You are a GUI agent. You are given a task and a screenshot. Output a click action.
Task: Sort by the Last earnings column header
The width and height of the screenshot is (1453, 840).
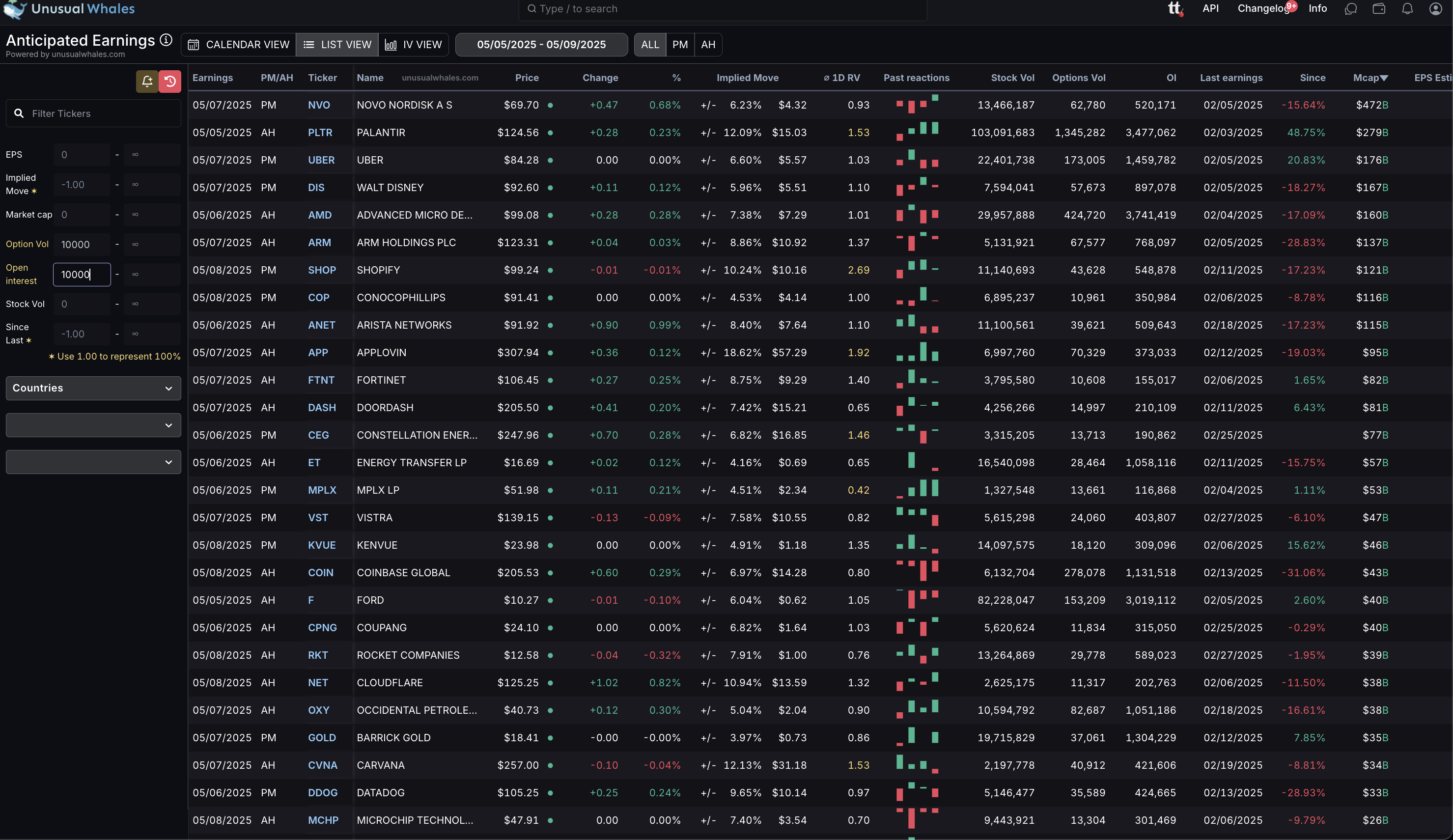tap(1231, 78)
